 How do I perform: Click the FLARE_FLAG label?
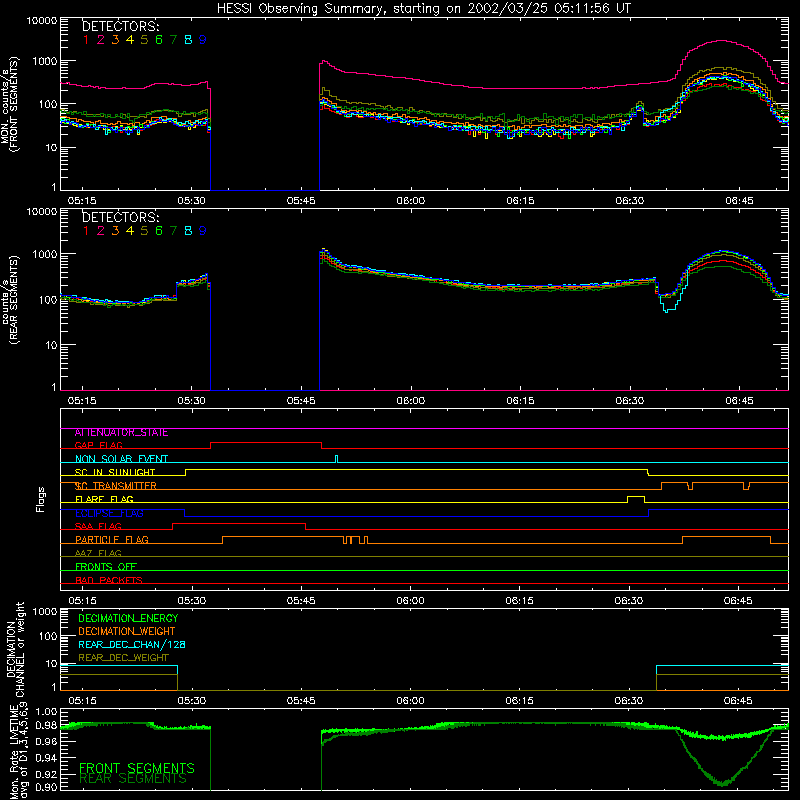click(x=104, y=499)
